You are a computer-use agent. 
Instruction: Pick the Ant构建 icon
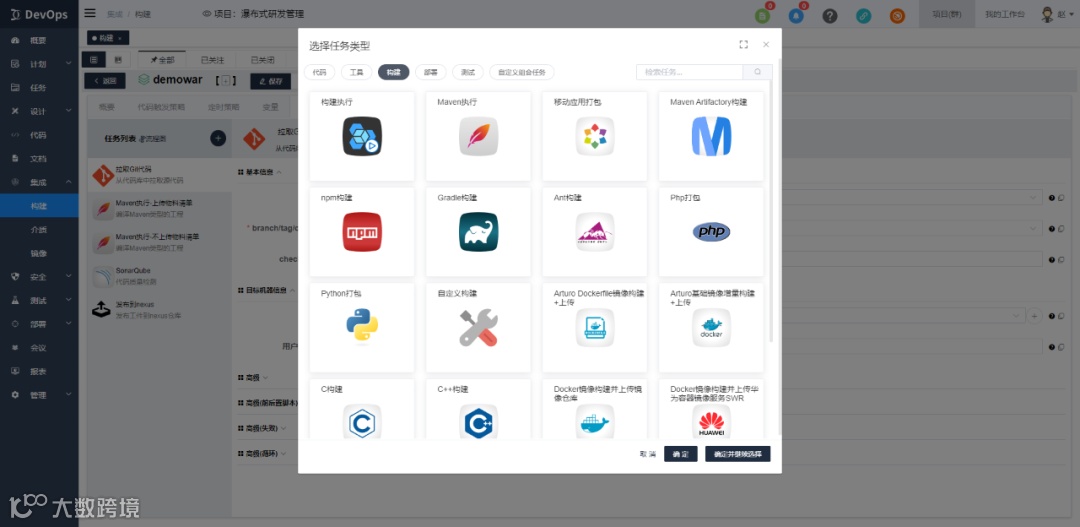tap(595, 232)
